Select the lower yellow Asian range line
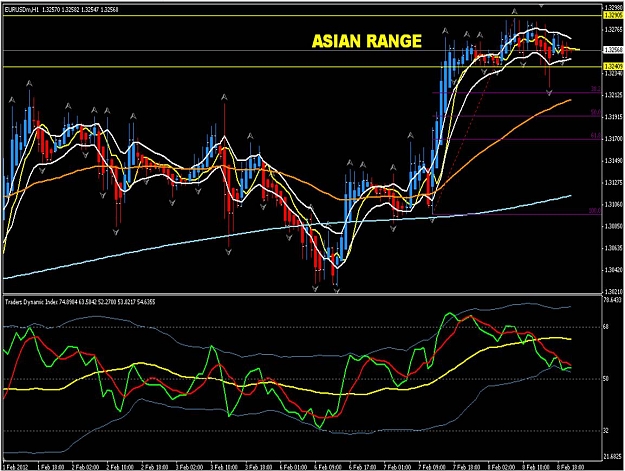This screenshot has height=471, width=625. pyautogui.click(x=302, y=67)
